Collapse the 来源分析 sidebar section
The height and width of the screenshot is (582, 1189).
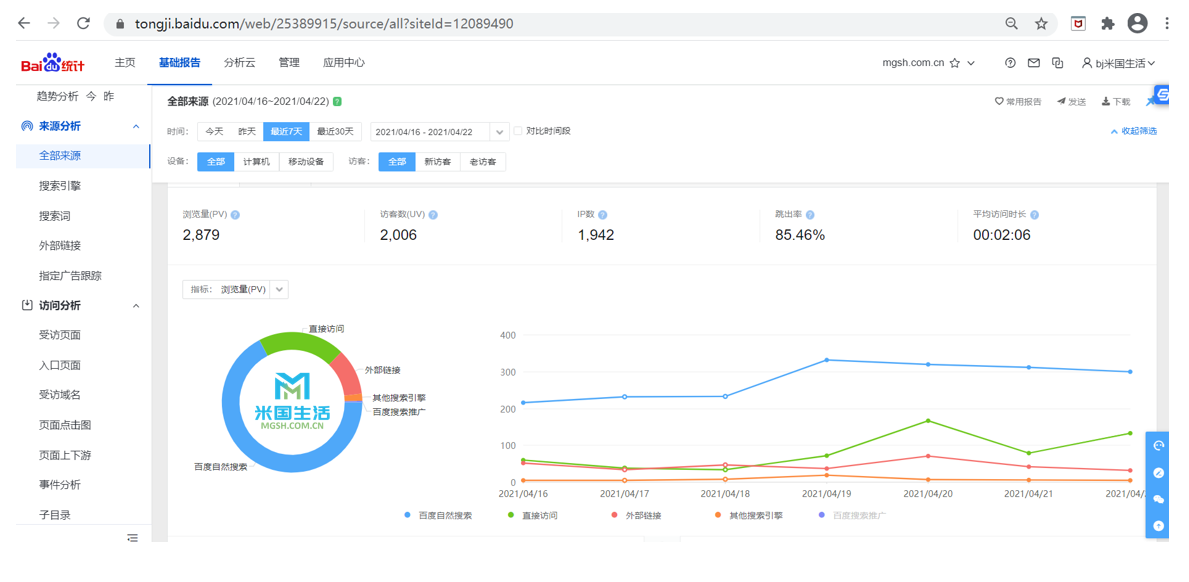click(x=136, y=127)
